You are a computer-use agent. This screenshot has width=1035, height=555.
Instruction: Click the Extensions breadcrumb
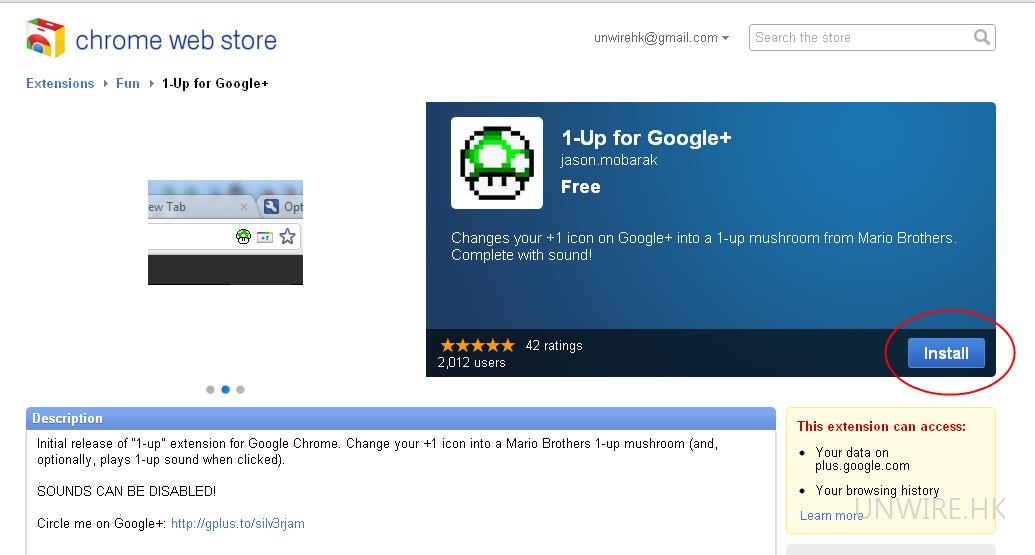[60, 84]
